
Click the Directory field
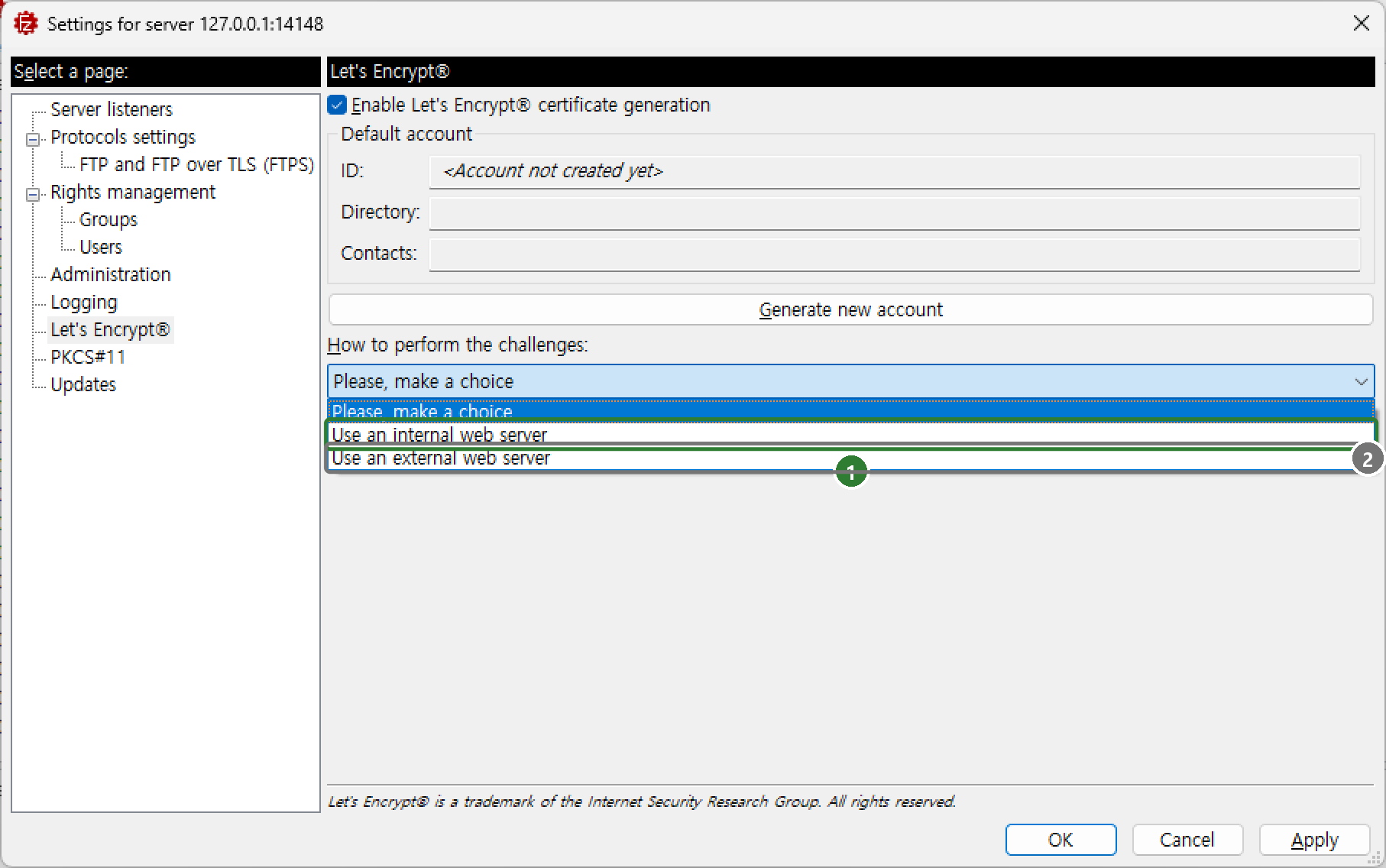895,212
